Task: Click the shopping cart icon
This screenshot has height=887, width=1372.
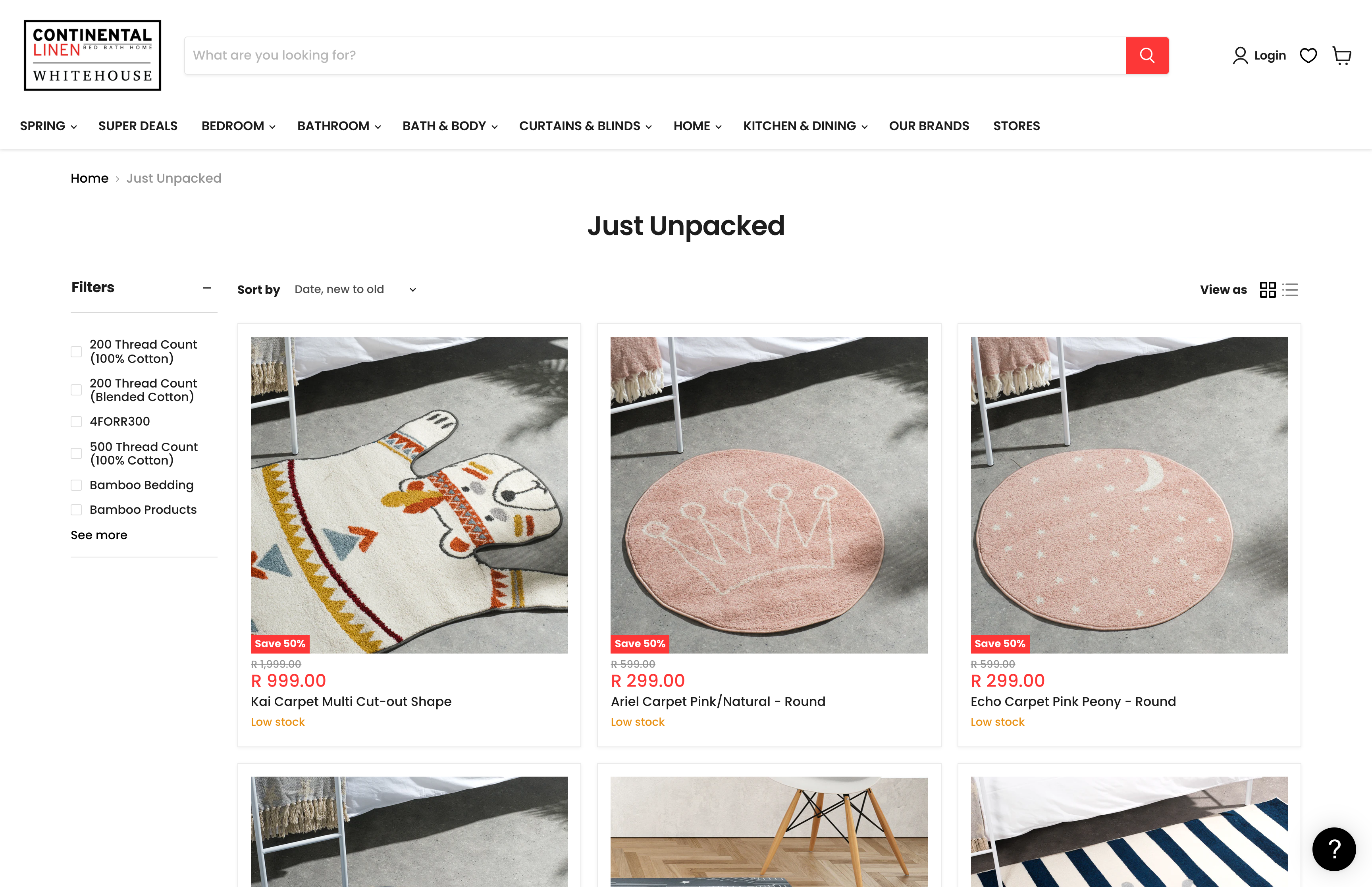Action: (x=1341, y=55)
